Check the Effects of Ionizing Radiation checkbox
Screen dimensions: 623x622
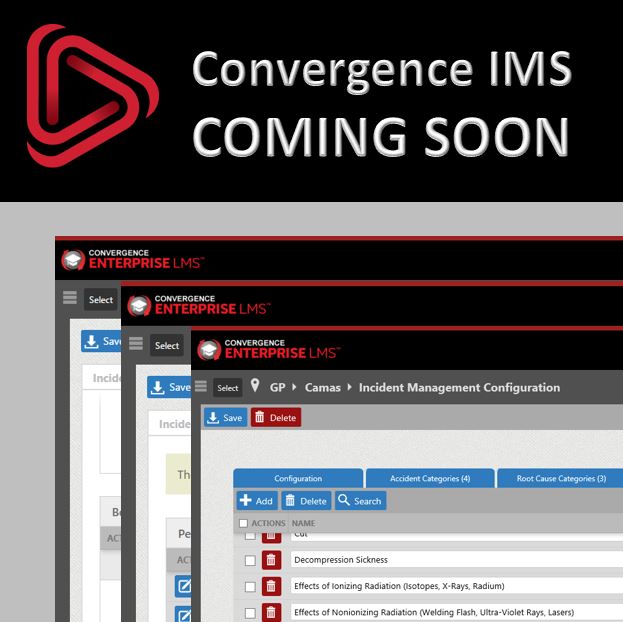[x=250, y=587]
